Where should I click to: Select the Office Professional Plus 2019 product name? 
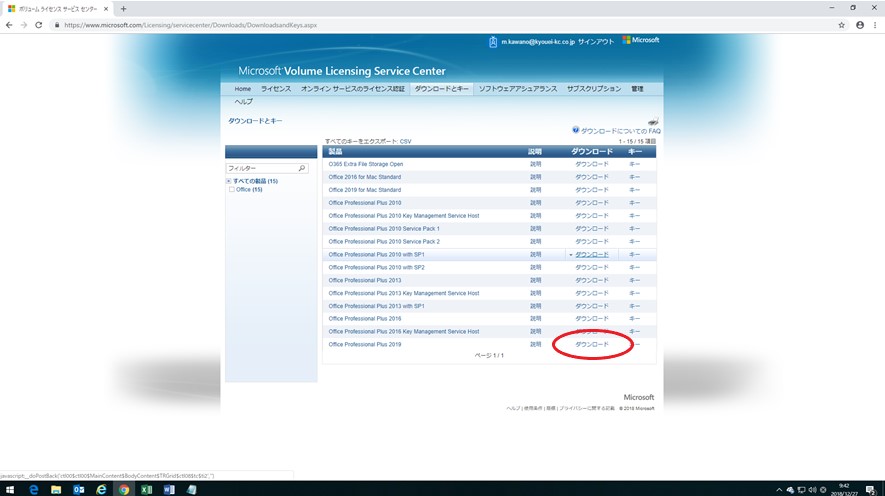click(365, 344)
